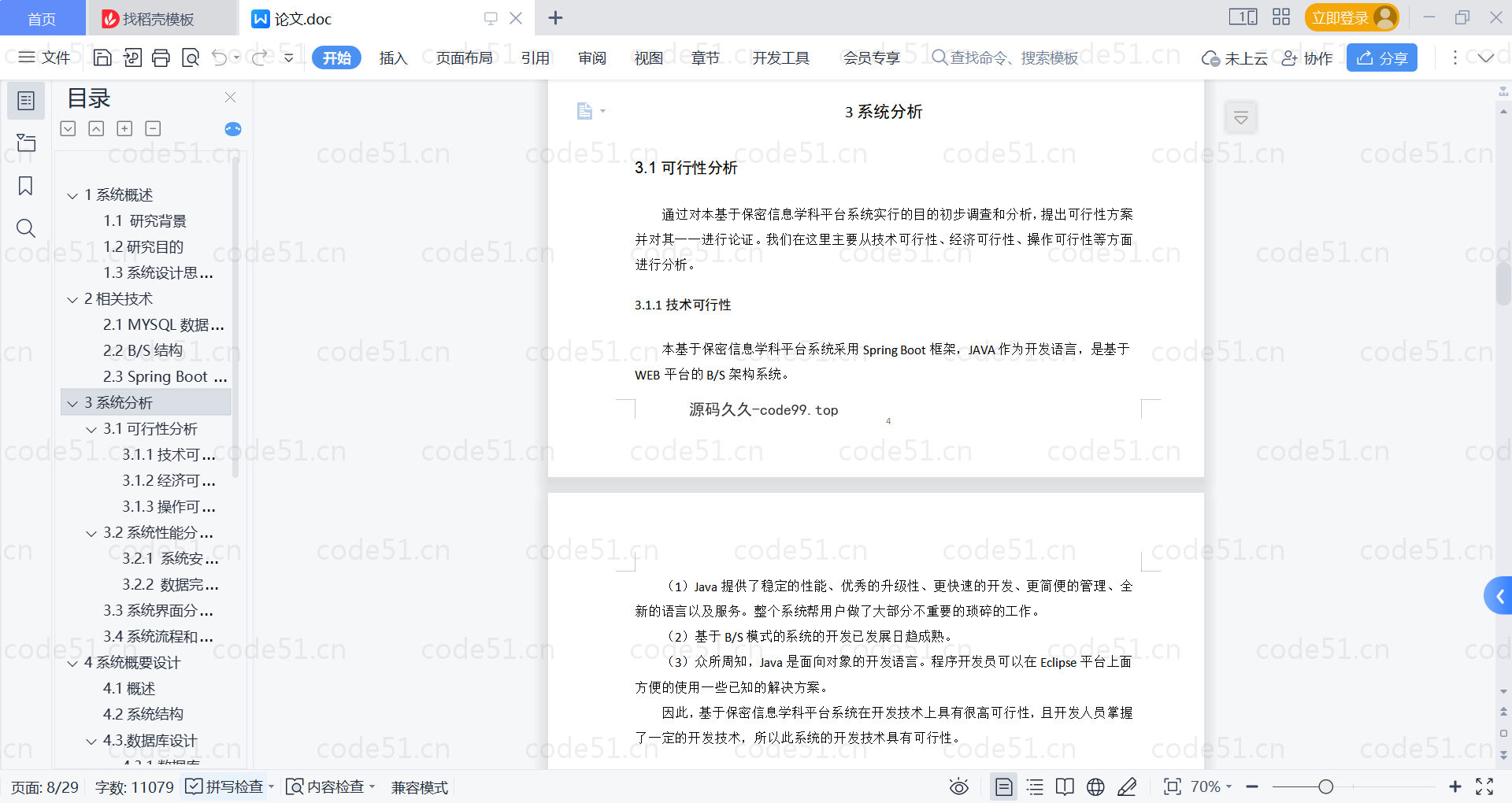1512x803 pixels.
Task: Click expand all headings icon in 目录 panel
Action: 69,128
